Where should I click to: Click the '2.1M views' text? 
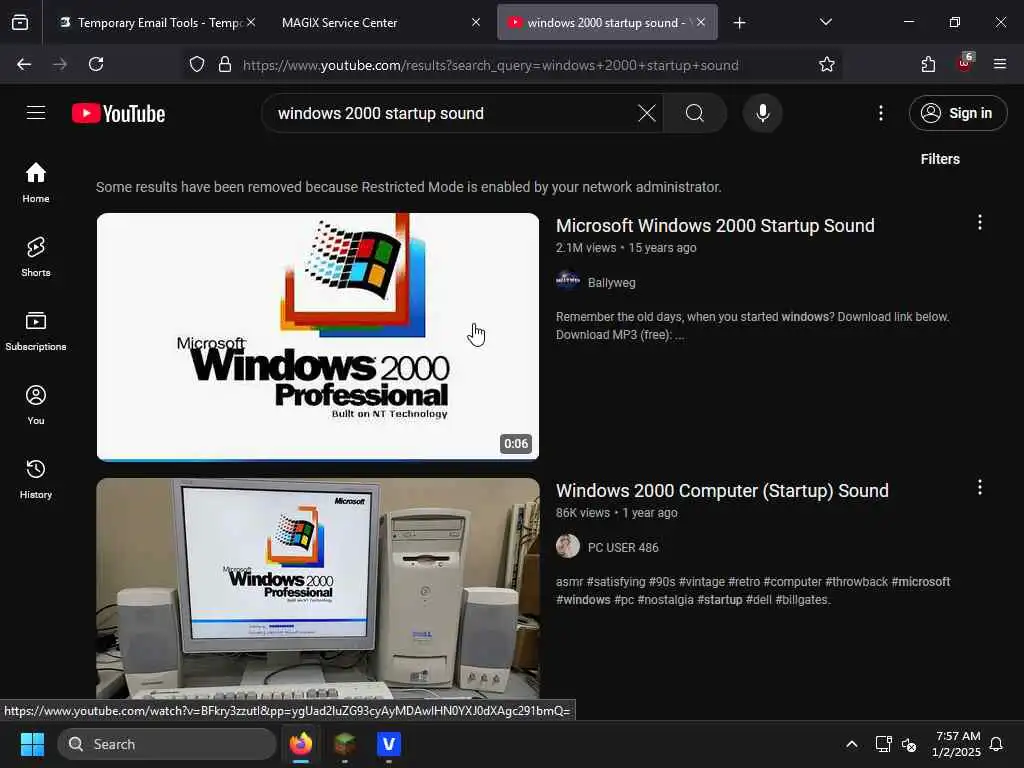[x=586, y=248]
